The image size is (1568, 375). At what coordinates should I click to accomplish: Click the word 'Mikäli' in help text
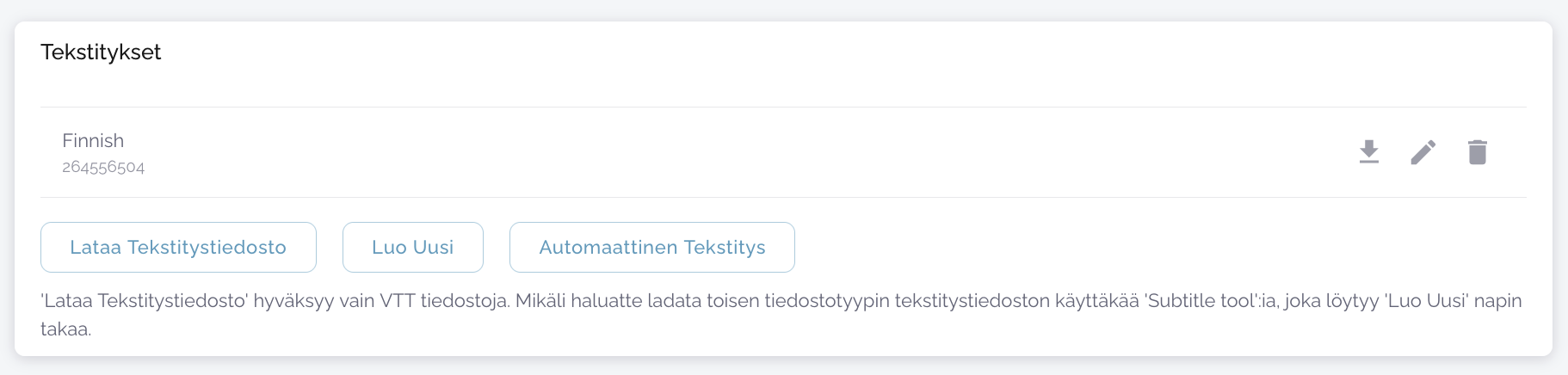[541, 301]
